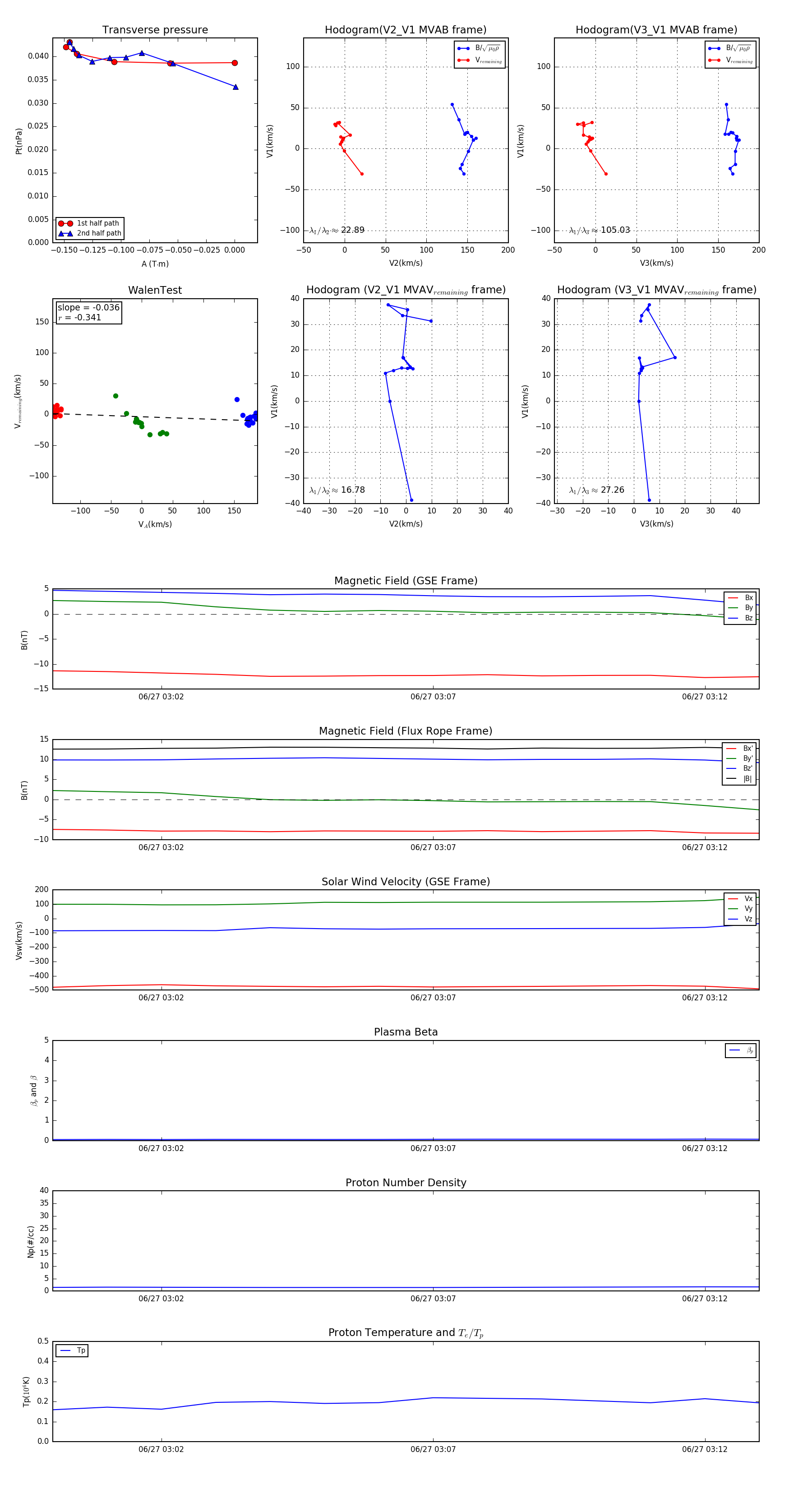Click the Tp legend entry in temperature panel
The image size is (812, 1489).
72,1351
